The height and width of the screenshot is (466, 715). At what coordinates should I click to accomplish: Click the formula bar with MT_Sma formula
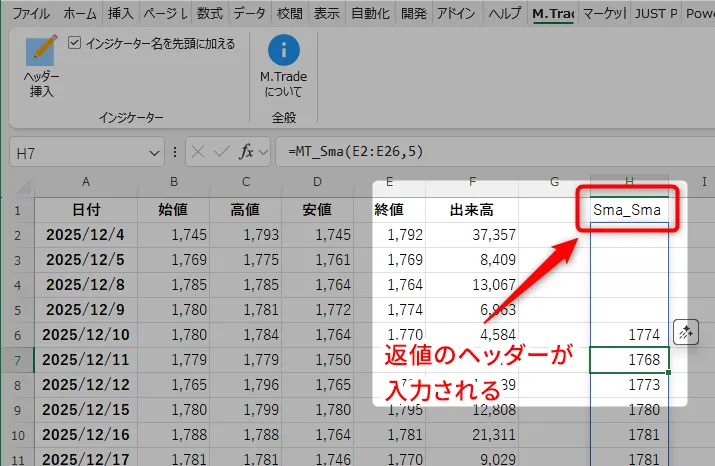(495, 152)
